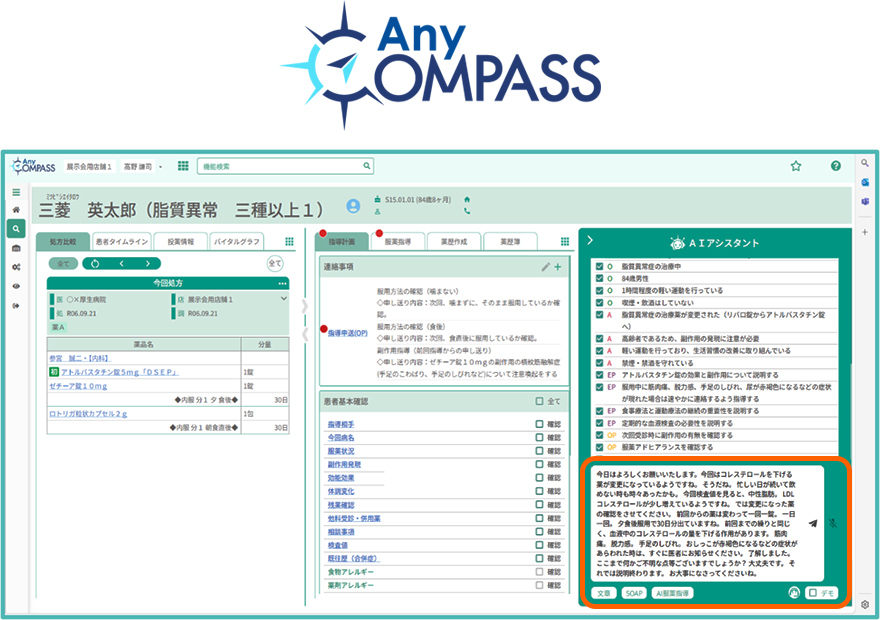Image resolution: width=880 pixels, height=620 pixels.
Task: Switch to 患者タイムライン tab
Action: pos(122,241)
